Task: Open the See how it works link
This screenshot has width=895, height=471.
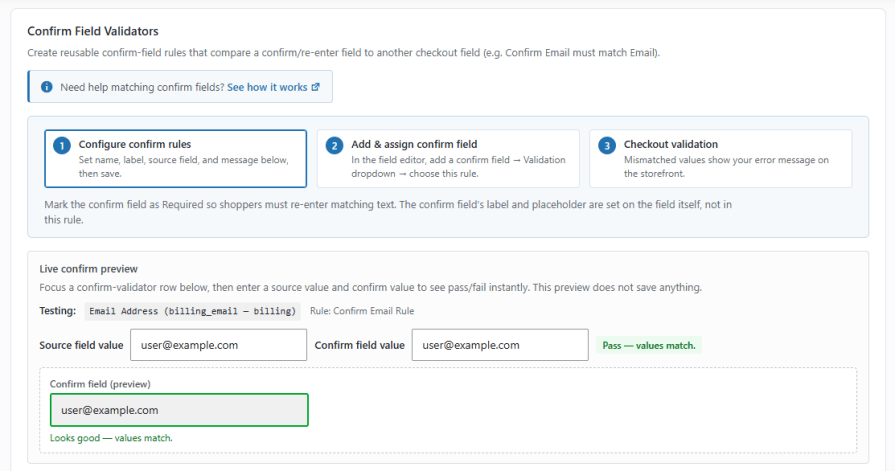Action: tap(267, 87)
